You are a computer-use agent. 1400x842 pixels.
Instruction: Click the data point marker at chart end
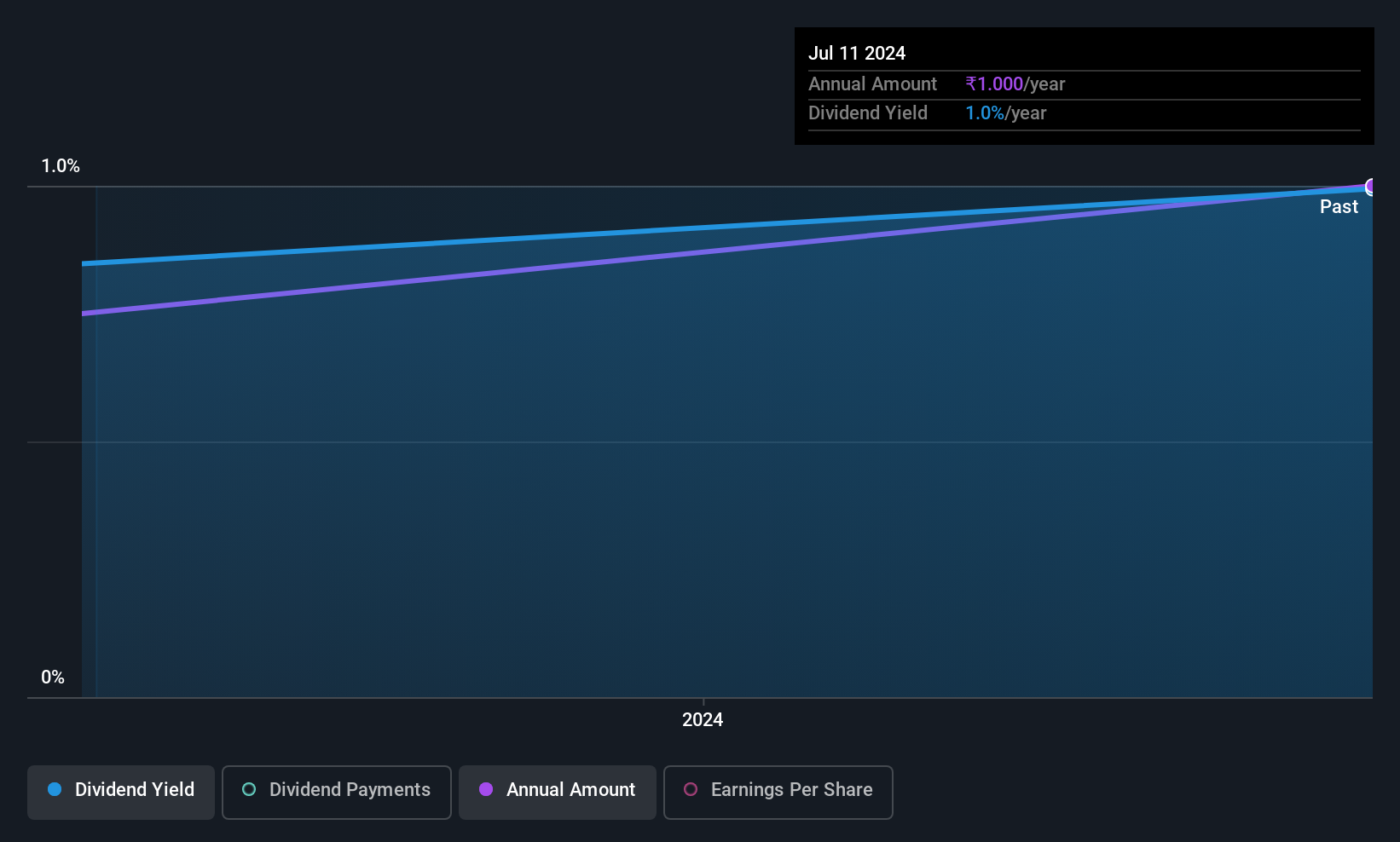coord(1371,187)
